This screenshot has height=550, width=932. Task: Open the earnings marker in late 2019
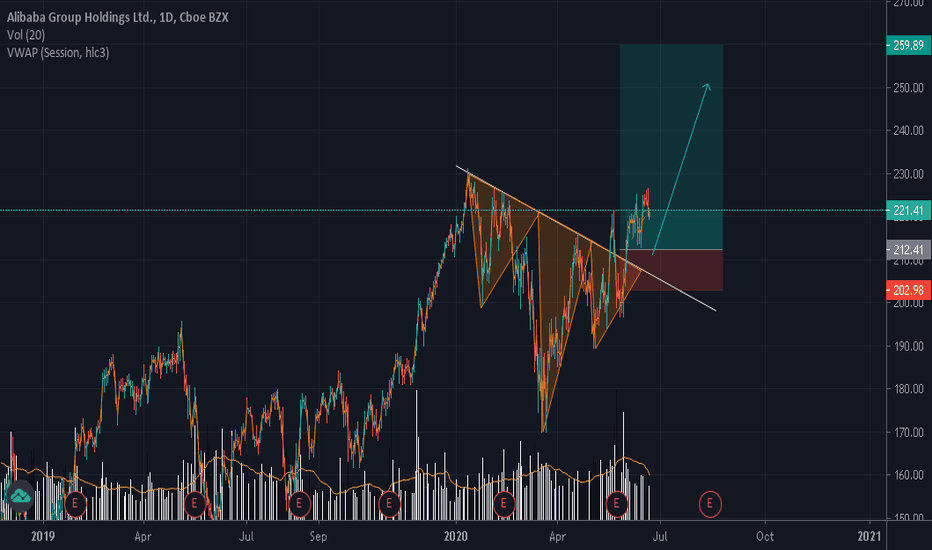click(x=389, y=504)
